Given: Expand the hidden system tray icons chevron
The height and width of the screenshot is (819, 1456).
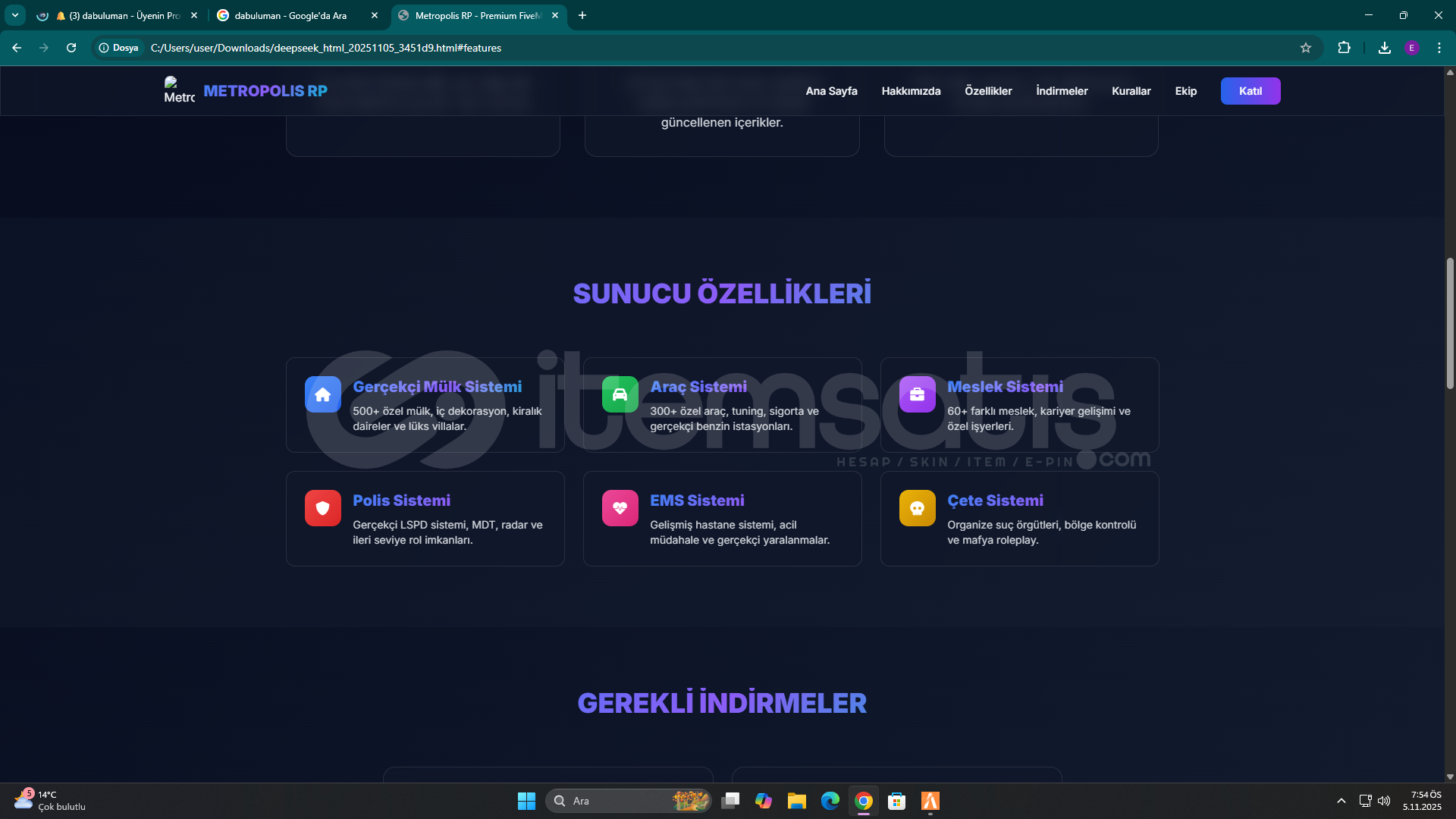Looking at the screenshot, I should pyautogui.click(x=1341, y=801).
